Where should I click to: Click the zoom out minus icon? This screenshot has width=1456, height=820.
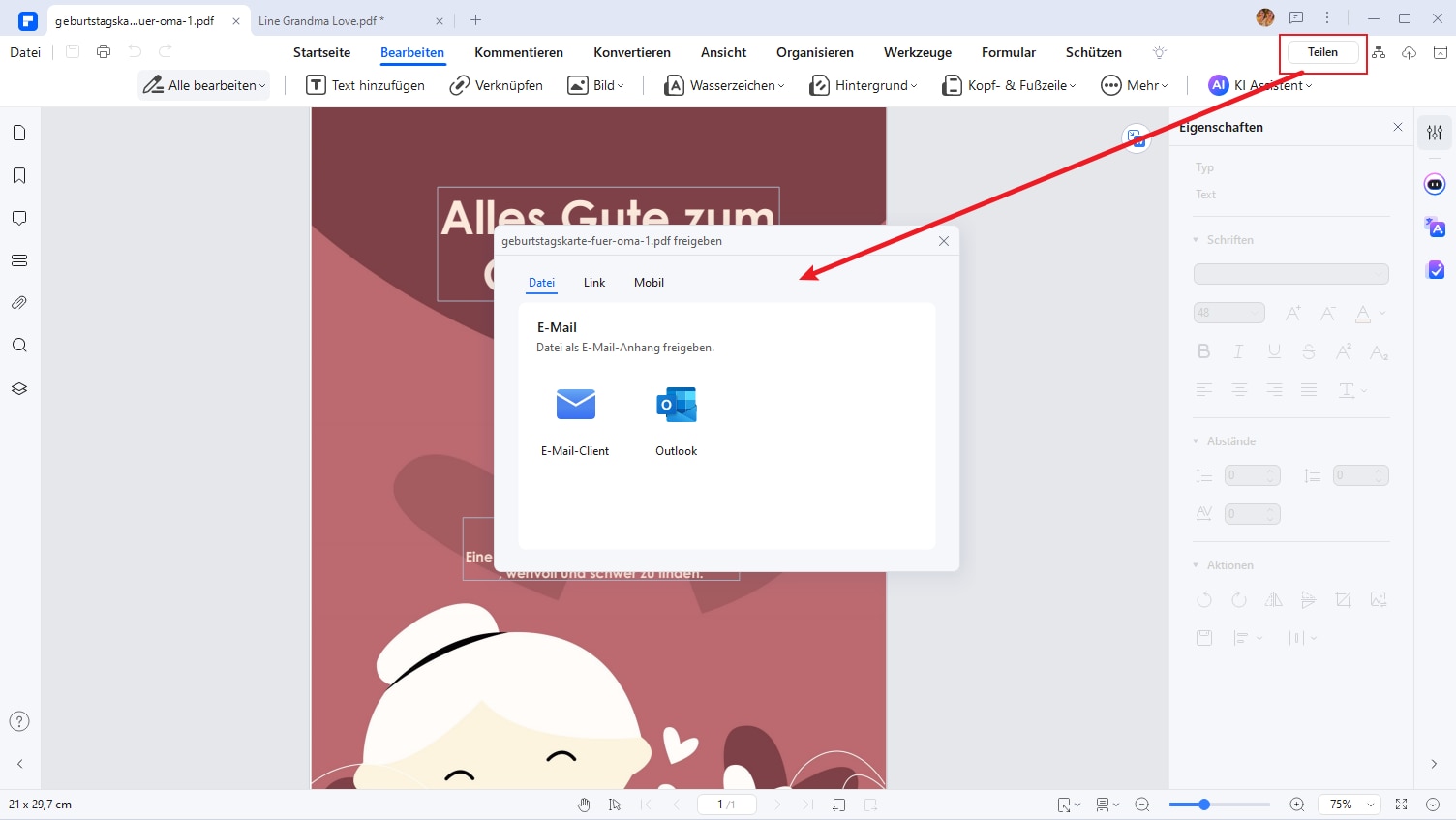1142,805
